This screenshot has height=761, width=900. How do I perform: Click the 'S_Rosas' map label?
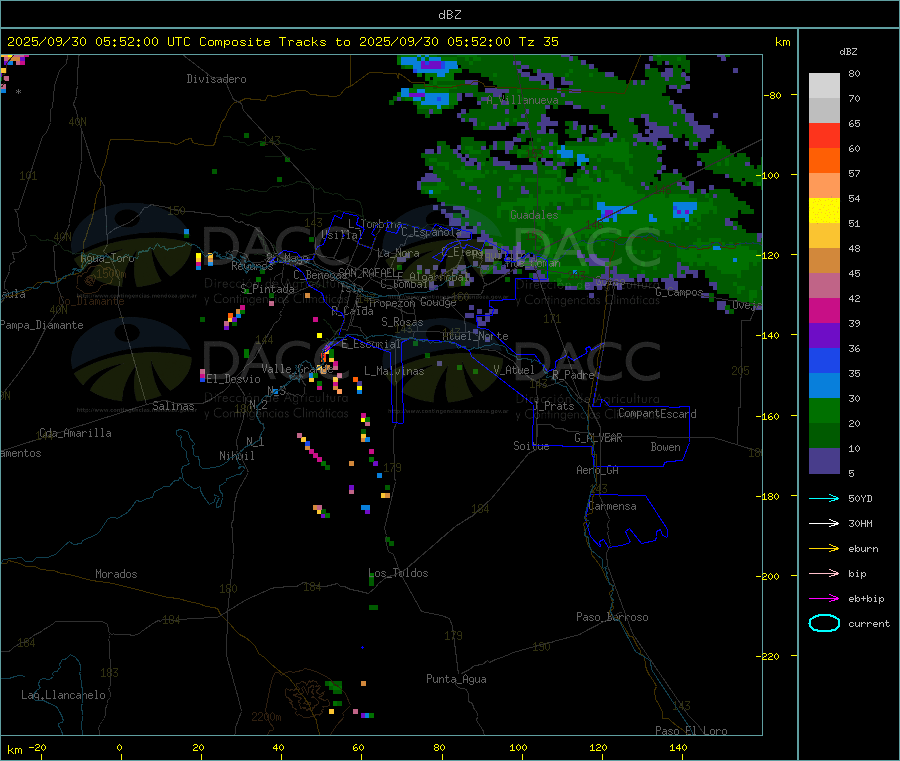(402, 322)
